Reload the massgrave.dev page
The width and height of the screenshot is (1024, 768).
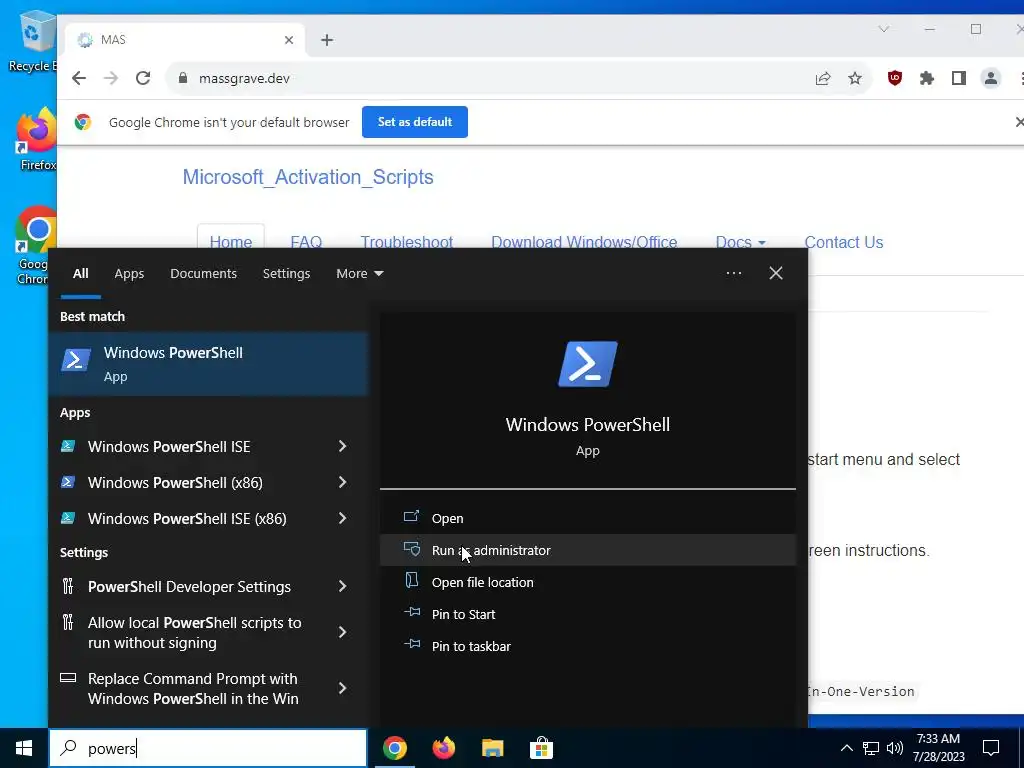tap(143, 78)
